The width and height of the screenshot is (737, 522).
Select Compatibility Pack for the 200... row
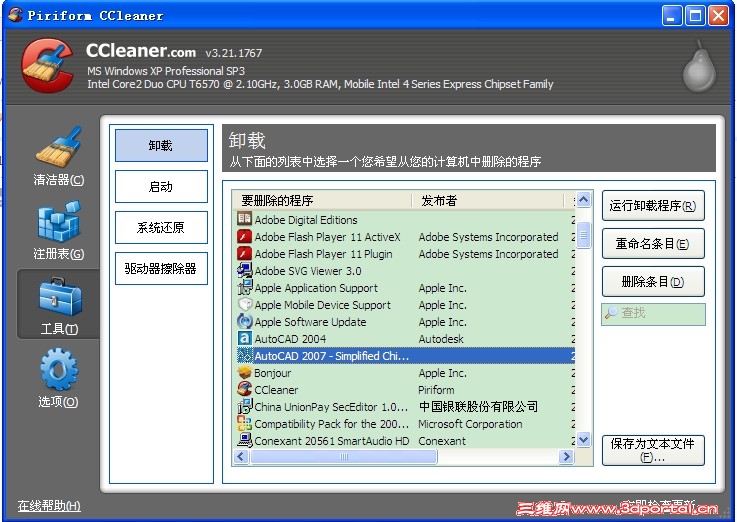404,423
